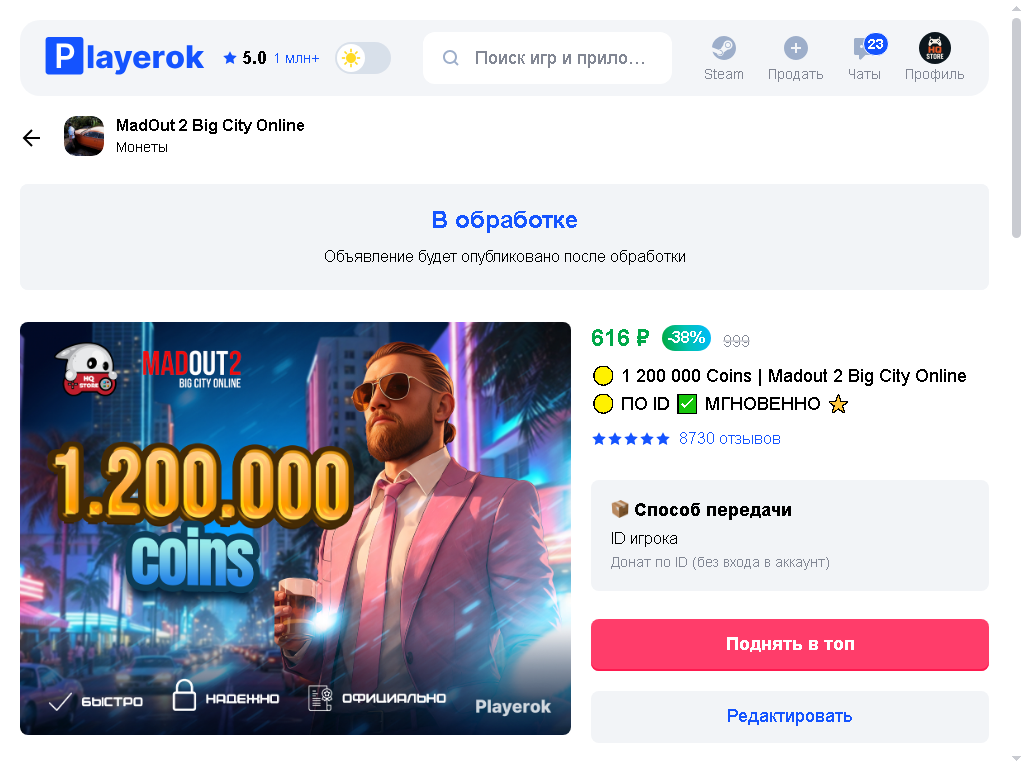The image size is (1024, 768).
Task: Open the 8730 отзывов reviews link
Action: (729, 438)
